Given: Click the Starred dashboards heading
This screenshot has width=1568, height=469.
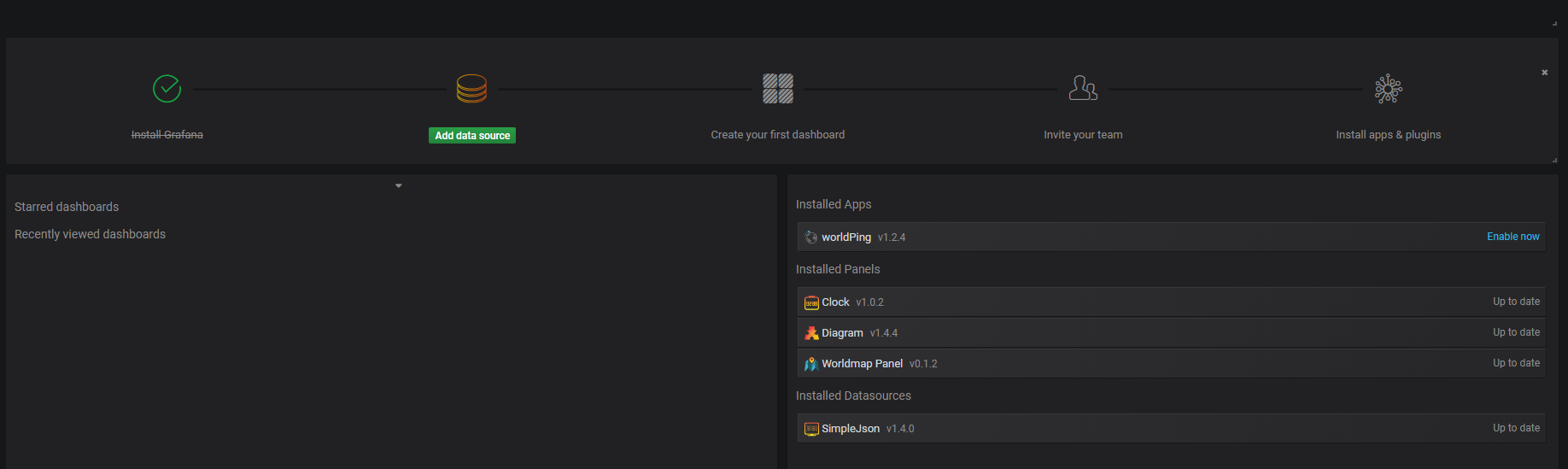Looking at the screenshot, I should click(x=67, y=207).
